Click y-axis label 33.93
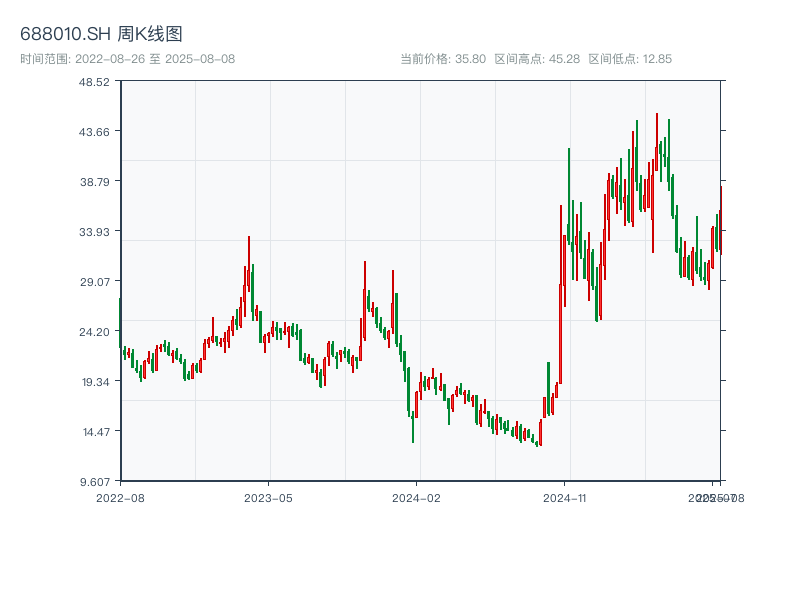 tap(94, 232)
